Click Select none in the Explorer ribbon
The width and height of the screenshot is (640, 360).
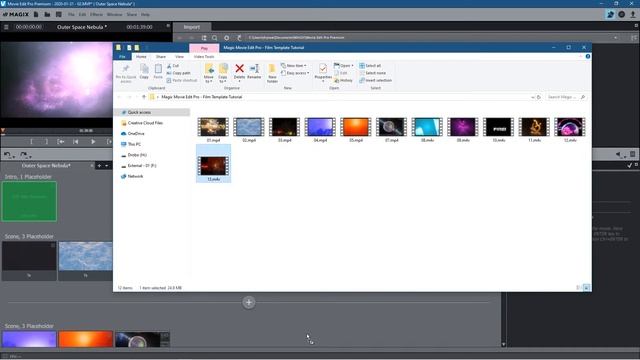pos(372,73)
